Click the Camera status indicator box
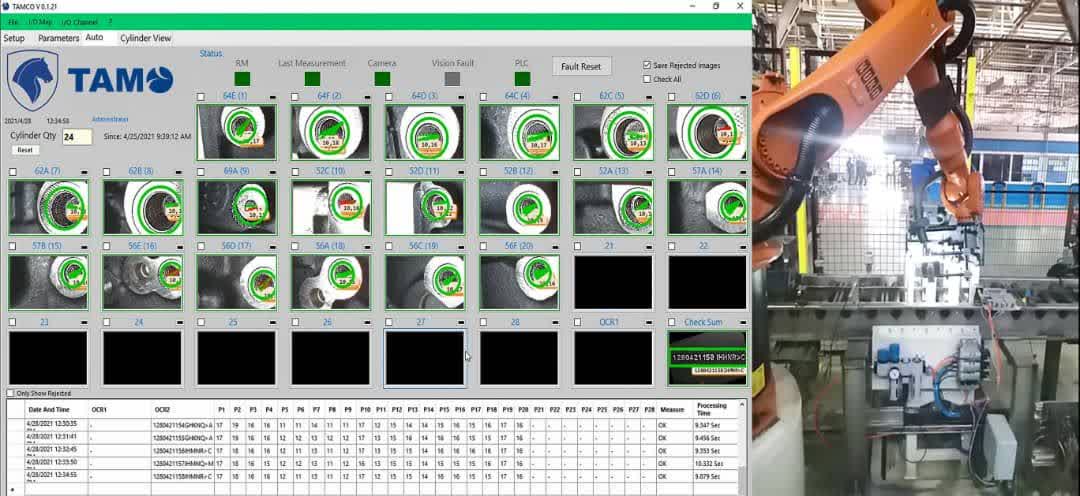This screenshot has height=496, width=1080. (x=382, y=78)
